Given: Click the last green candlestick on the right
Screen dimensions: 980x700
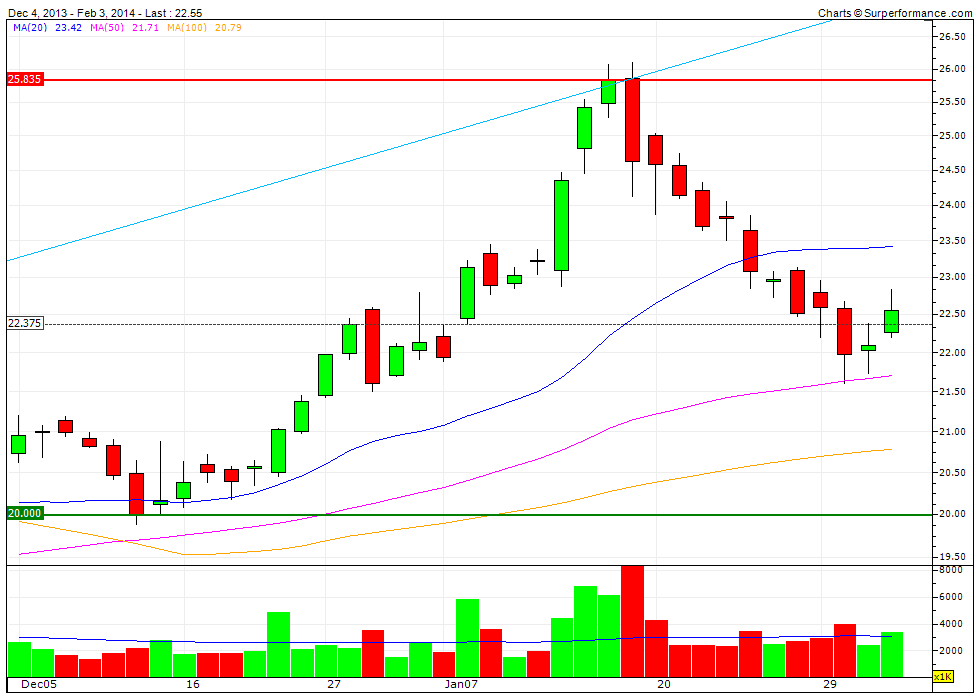Looking at the screenshot, I should pyautogui.click(x=891, y=321).
